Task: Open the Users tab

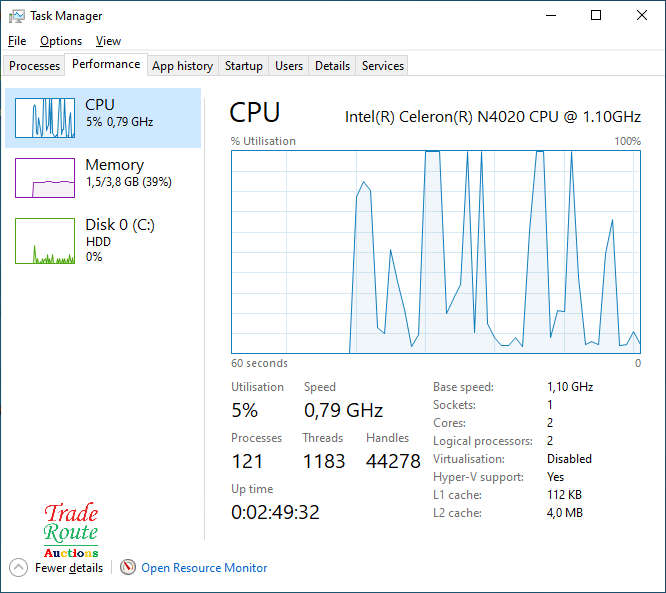Action: tap(289, 66)
